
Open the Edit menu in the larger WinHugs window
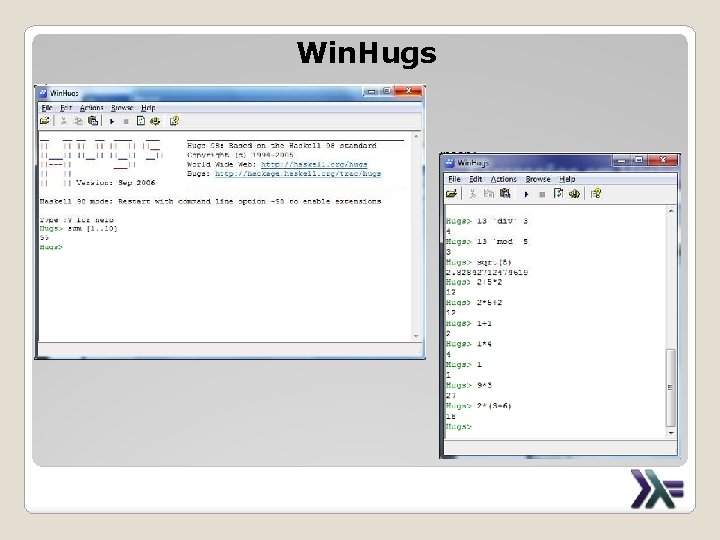click(66, 108)
